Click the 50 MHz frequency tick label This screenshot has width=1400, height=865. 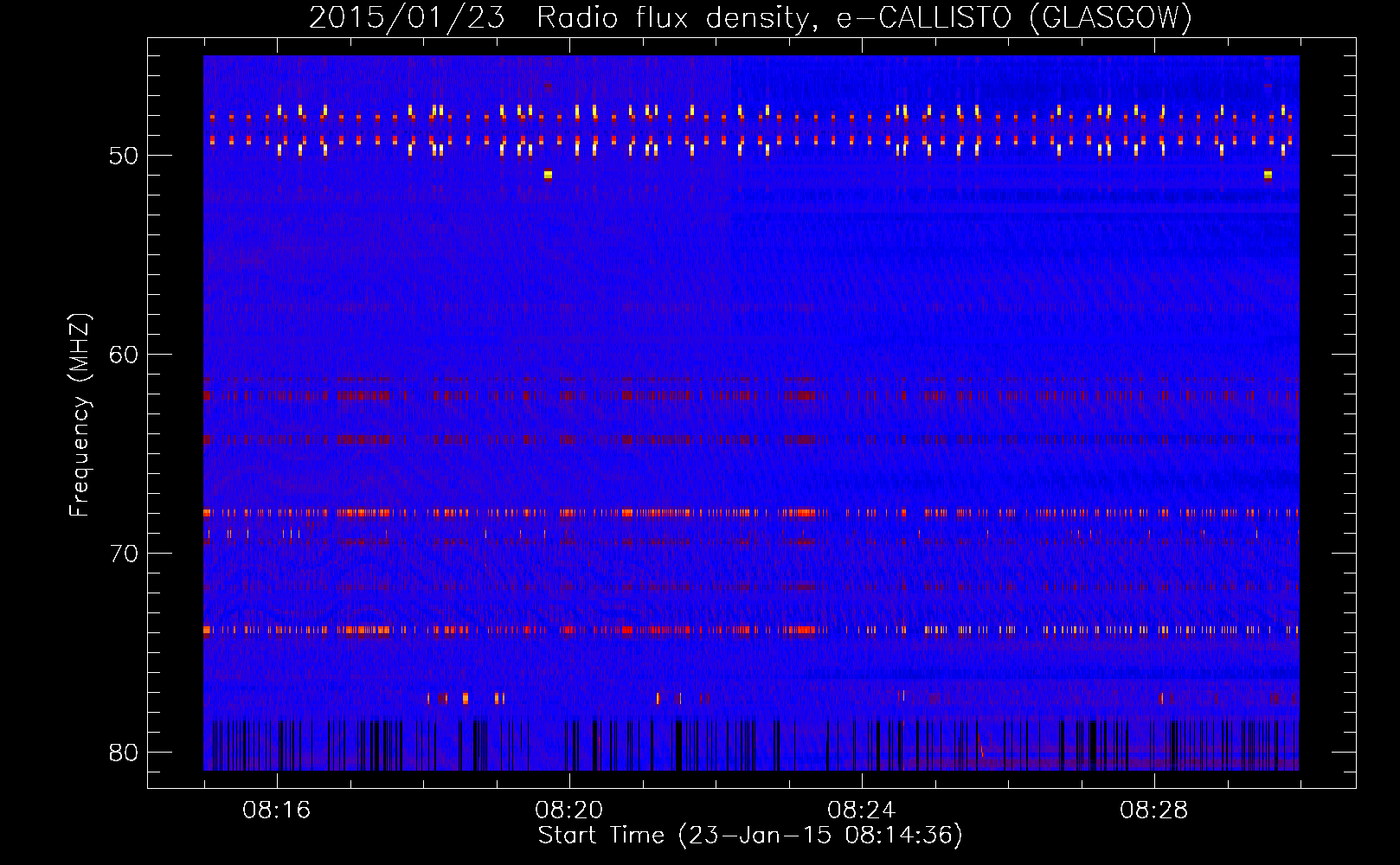click(x=124, y=156)
